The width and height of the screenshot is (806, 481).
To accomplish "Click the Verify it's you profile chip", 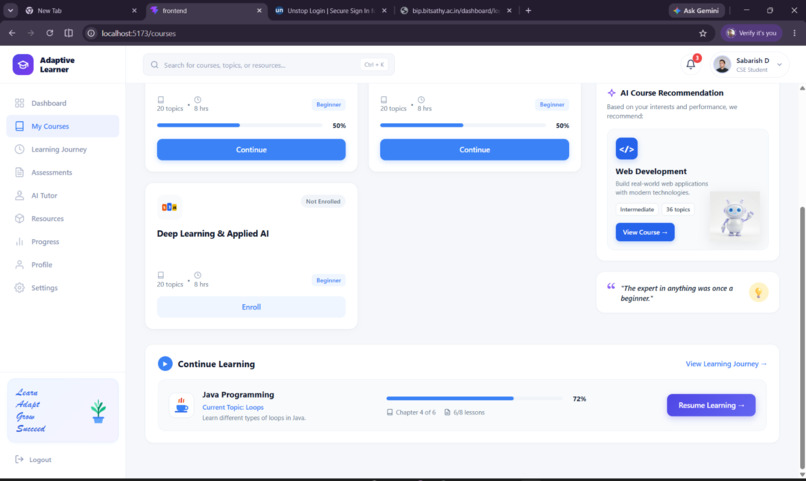I will pos(751,33).
